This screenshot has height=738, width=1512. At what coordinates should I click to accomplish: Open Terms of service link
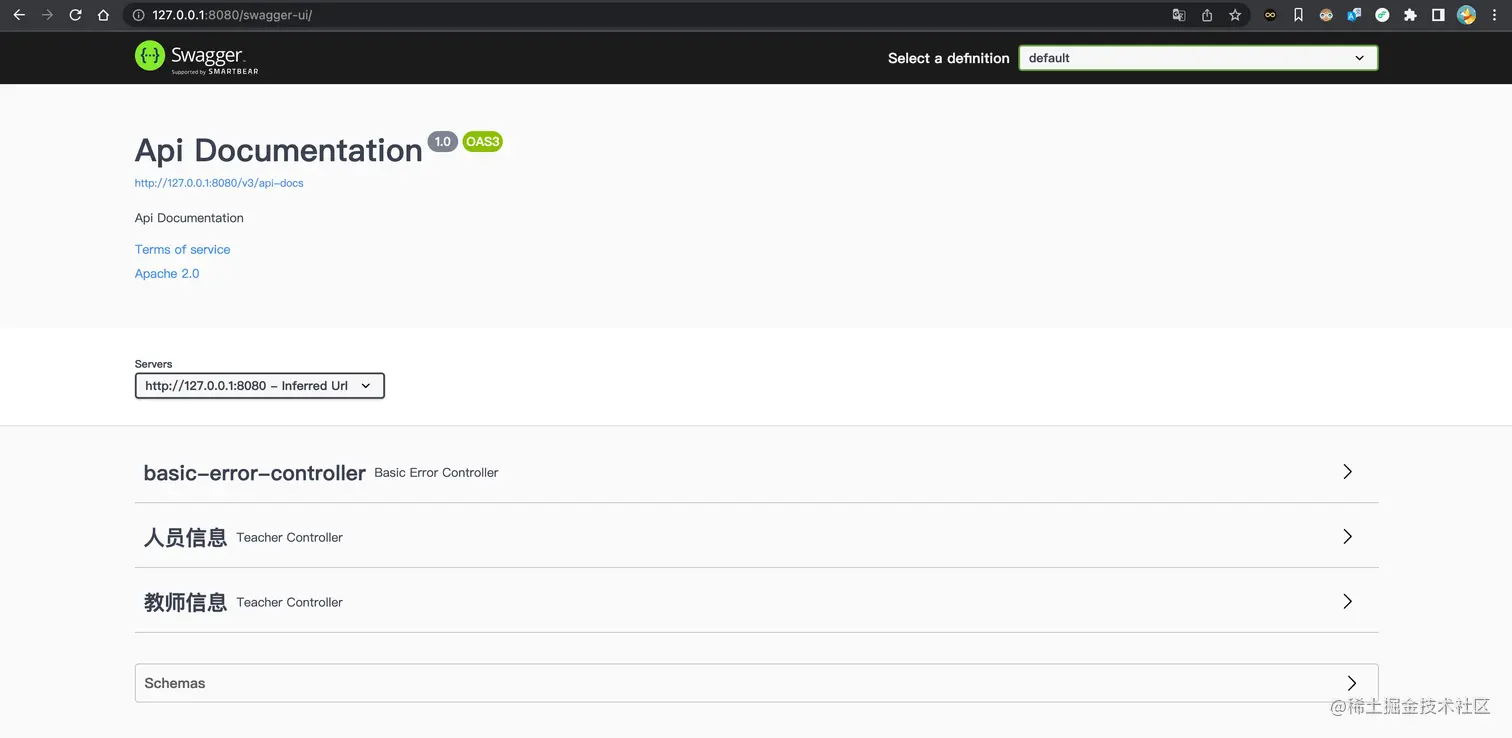coord(182,249)
